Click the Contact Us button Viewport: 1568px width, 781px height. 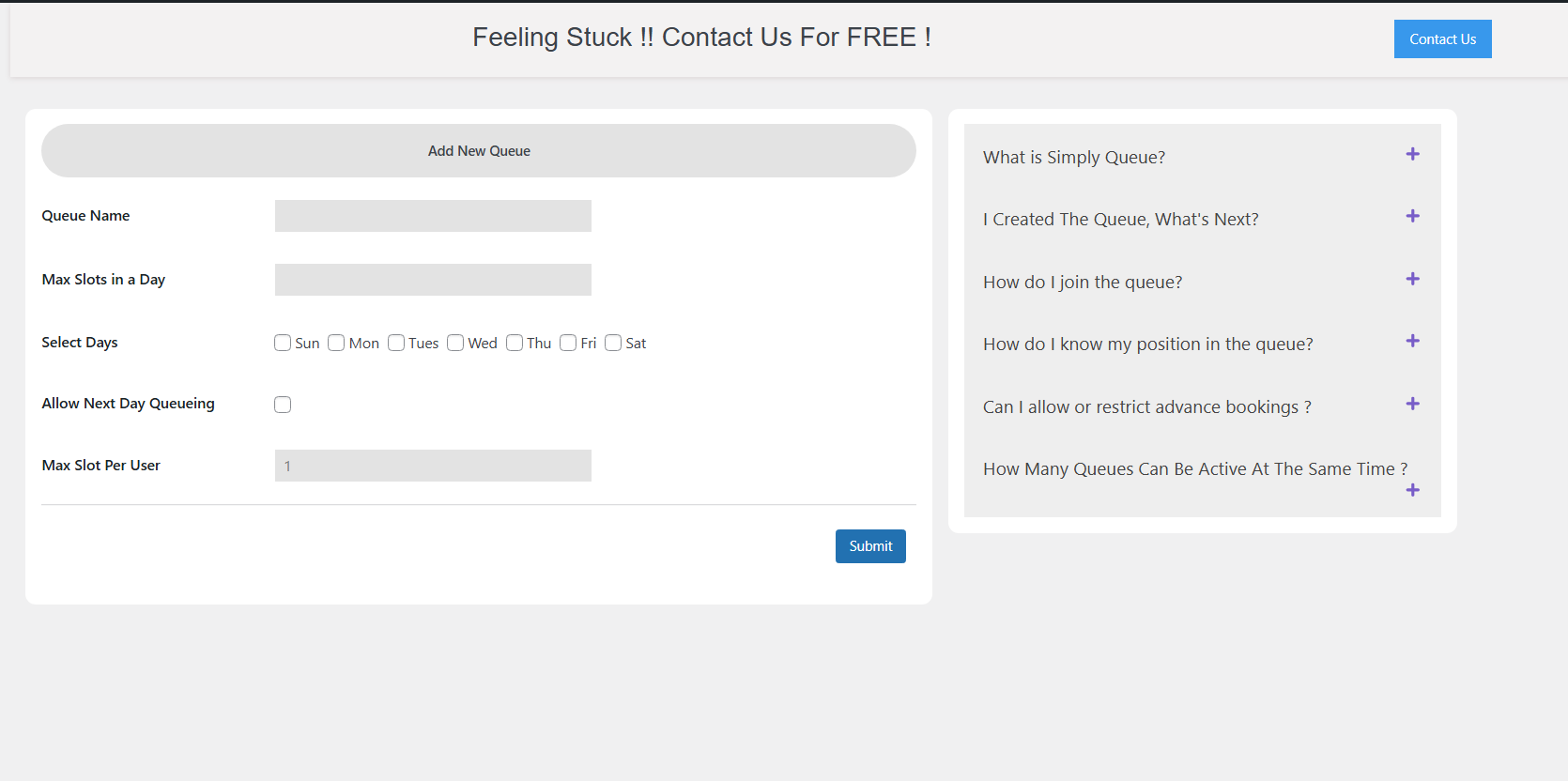click(1442, 39)
